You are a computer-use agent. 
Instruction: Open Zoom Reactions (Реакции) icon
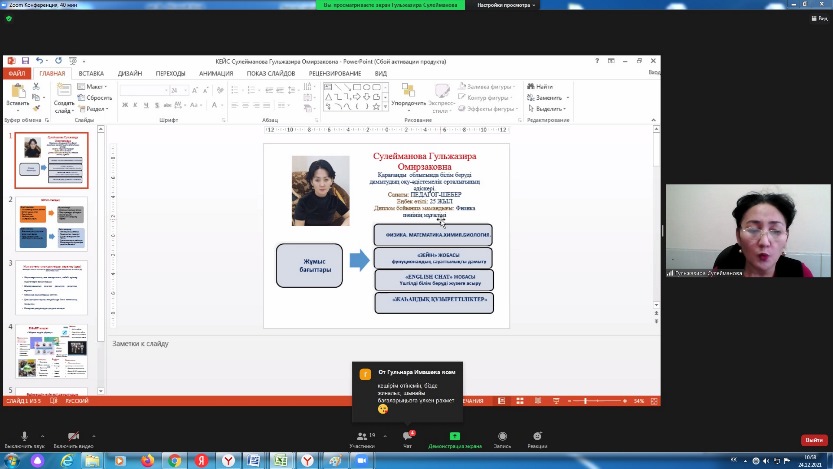(x=538, y=436)
